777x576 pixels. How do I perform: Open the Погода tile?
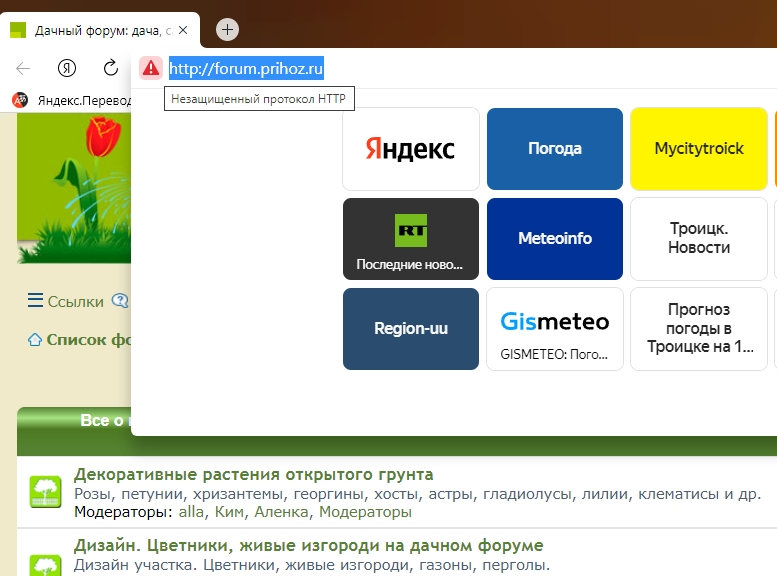point(555,149)
